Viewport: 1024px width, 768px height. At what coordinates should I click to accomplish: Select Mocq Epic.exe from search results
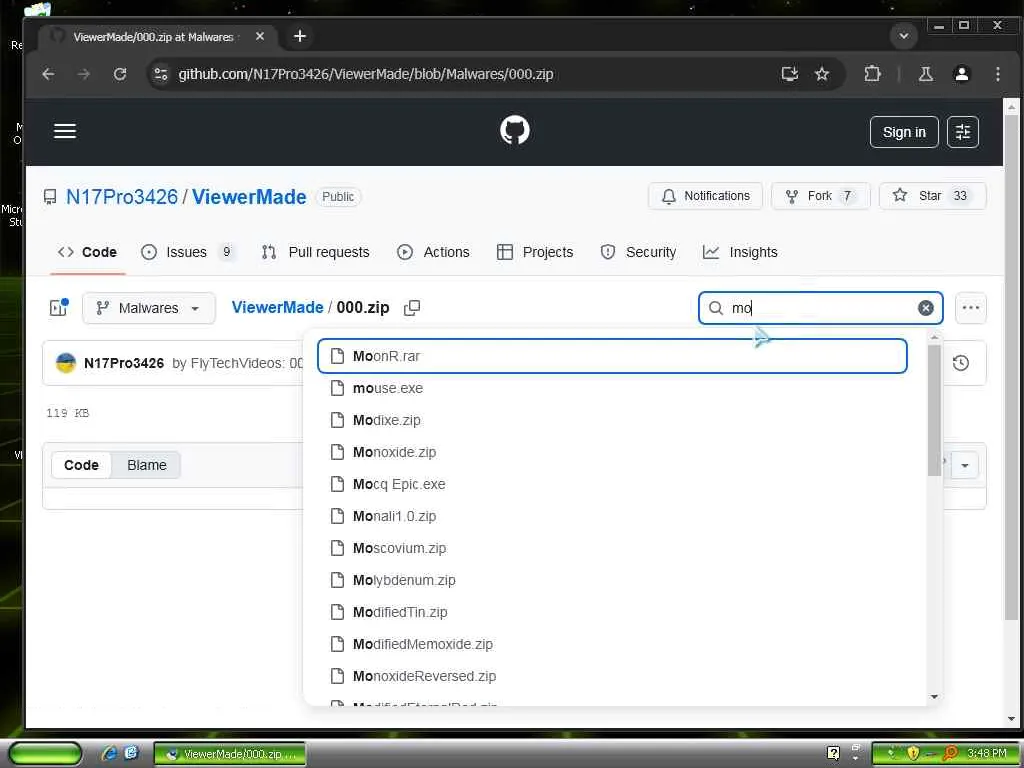point(612,484)
